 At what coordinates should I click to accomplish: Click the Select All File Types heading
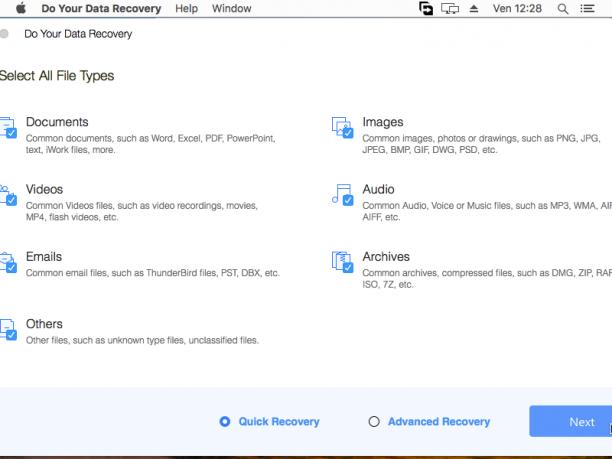tap(57, 76)
